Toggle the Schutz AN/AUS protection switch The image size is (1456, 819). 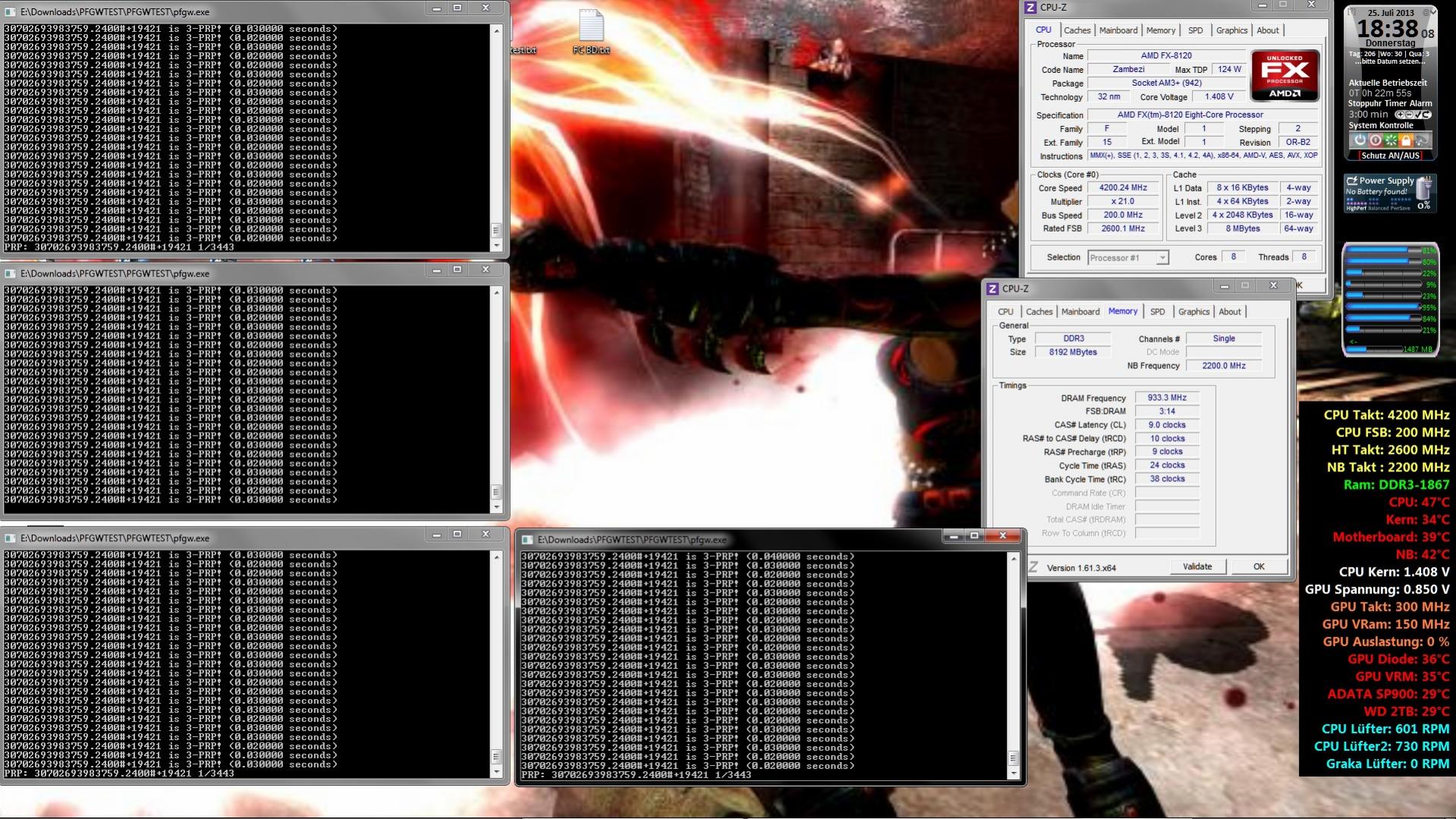[1390, 156]
